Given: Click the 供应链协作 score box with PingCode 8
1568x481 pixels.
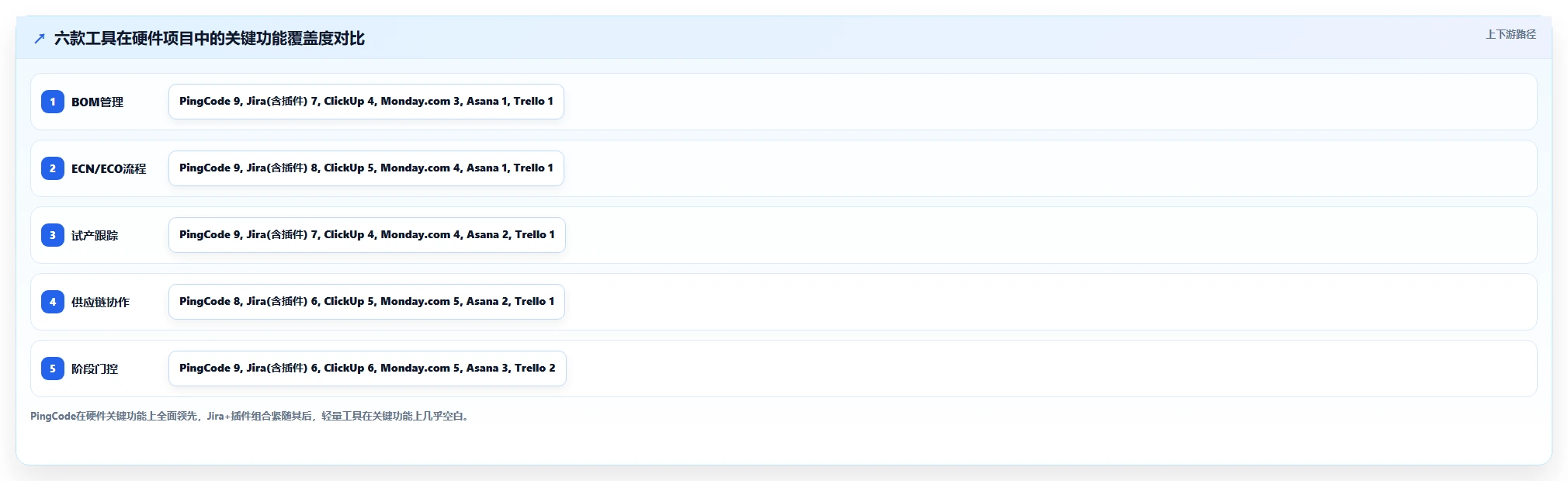Looking at the screenshot, I should (x=366, y=302).
